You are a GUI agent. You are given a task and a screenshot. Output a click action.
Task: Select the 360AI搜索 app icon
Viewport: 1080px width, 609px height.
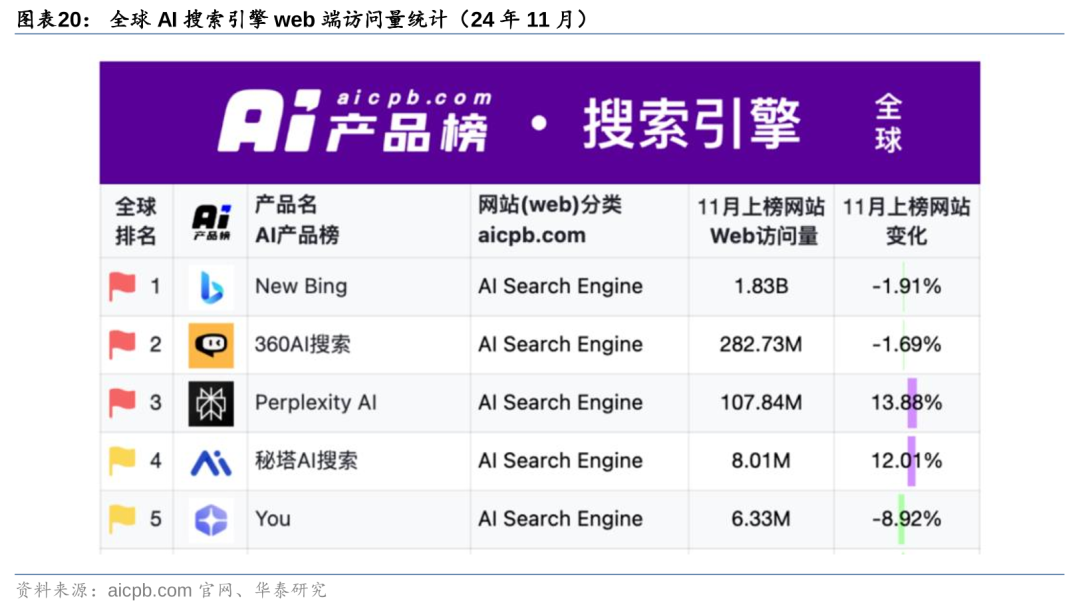(x=210, y=344)
